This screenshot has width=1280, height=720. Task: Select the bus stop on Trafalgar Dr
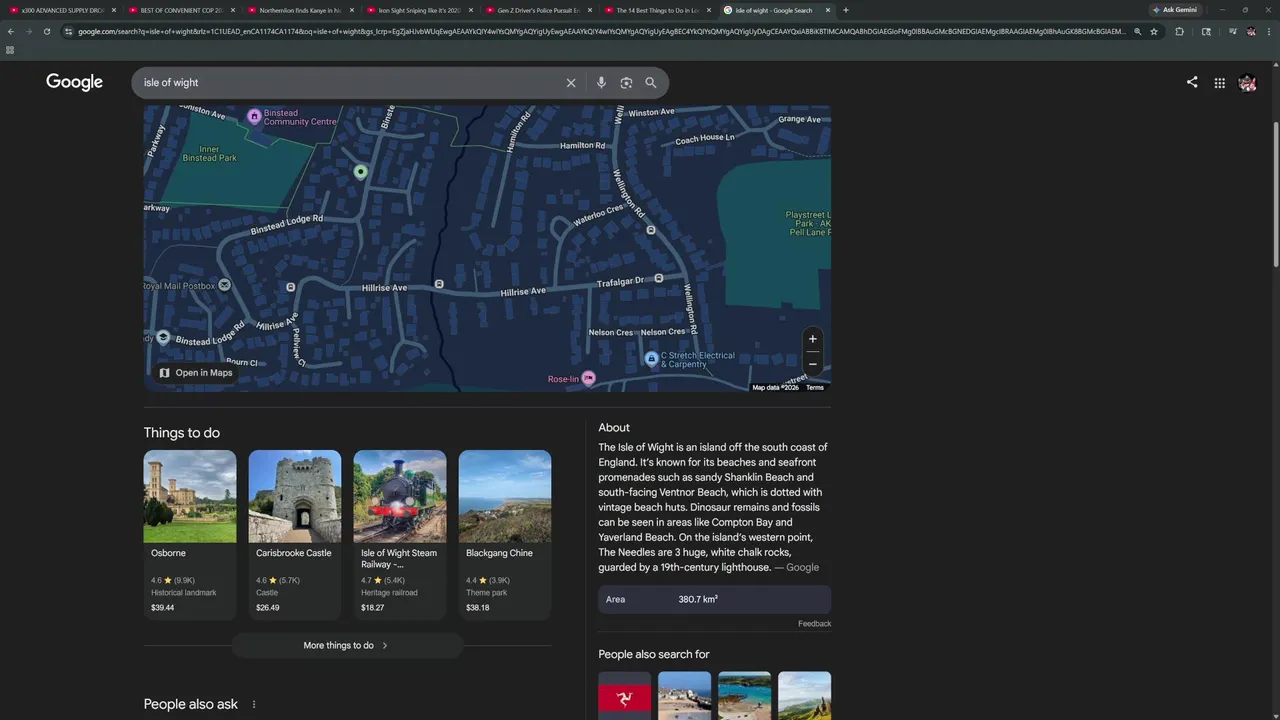point(658,278)
